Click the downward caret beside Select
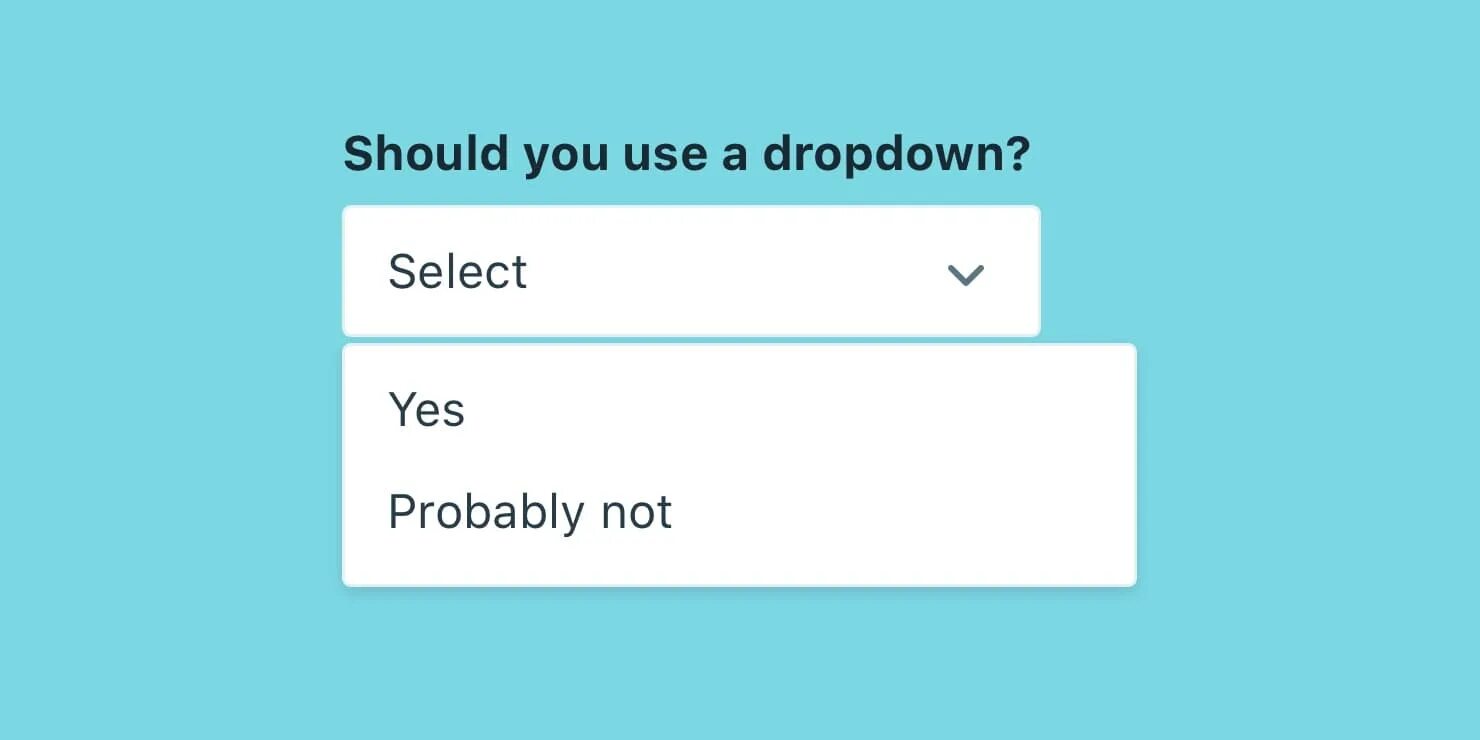The width and height of the screenshot is (1480, 740). coord(966,274)
